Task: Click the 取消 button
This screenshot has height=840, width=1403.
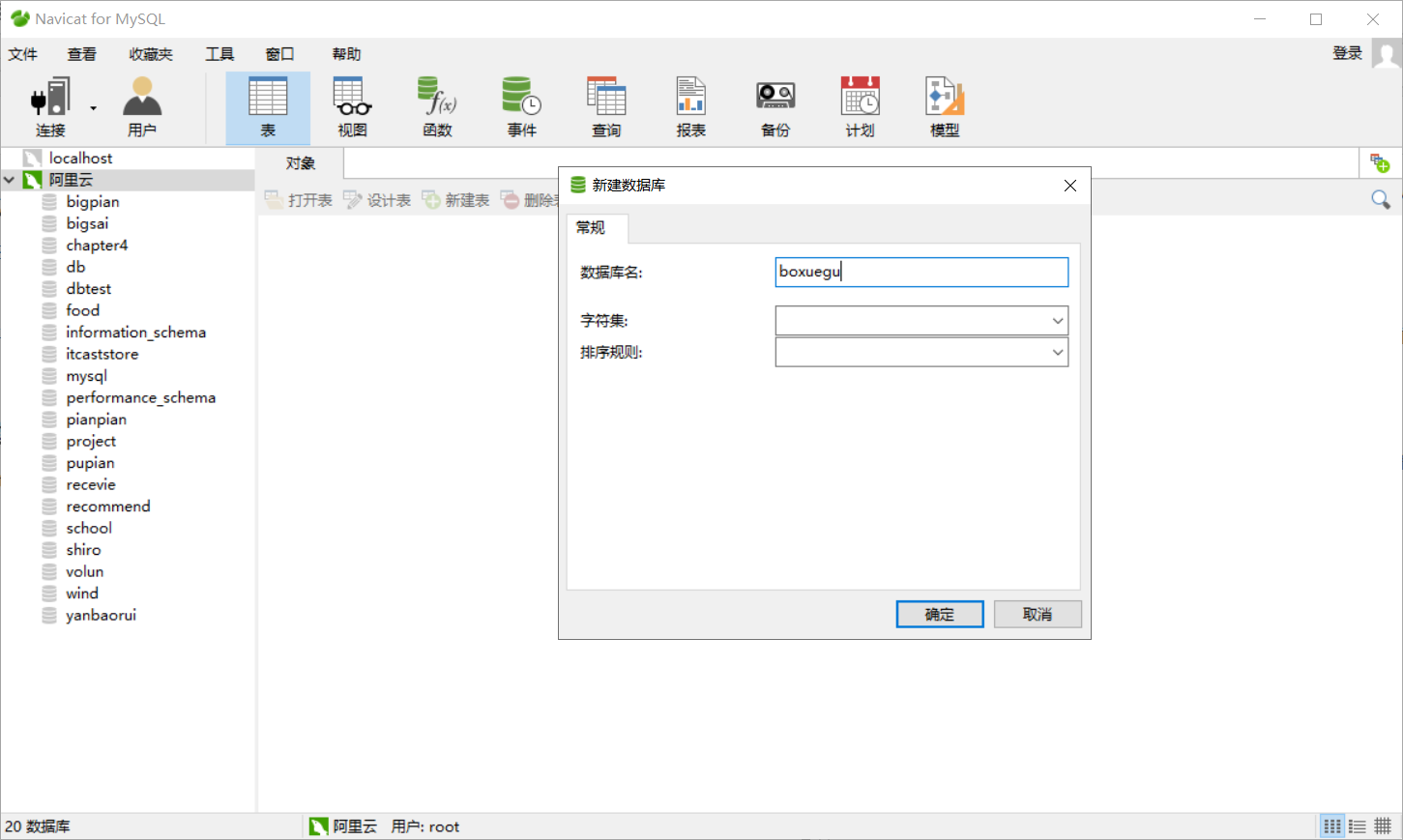Action: click(x=1038, y=614)
